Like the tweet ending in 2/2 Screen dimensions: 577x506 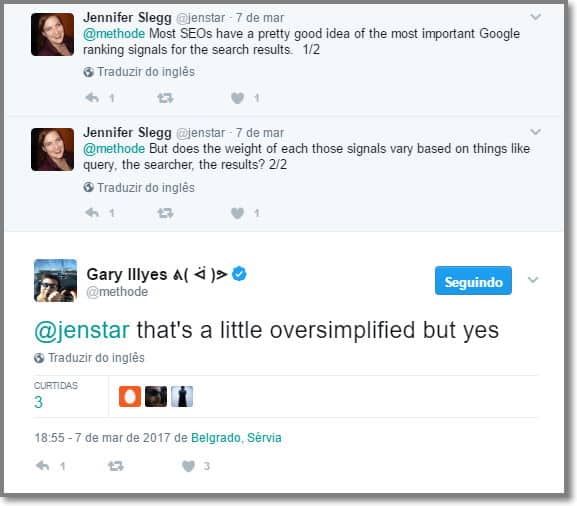pos(238,213)
